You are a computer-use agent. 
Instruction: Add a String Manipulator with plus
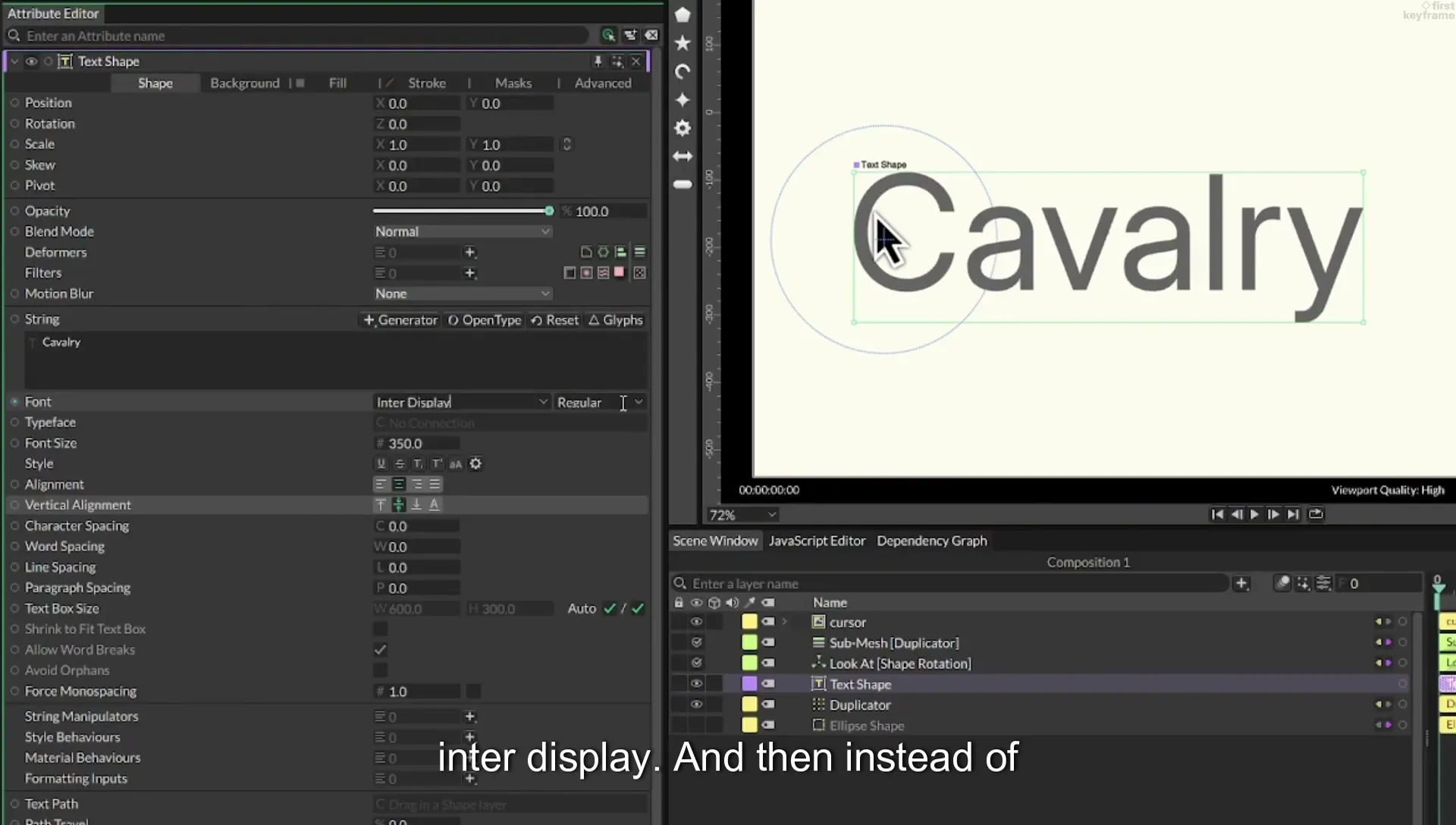click(x=469, y=717)
